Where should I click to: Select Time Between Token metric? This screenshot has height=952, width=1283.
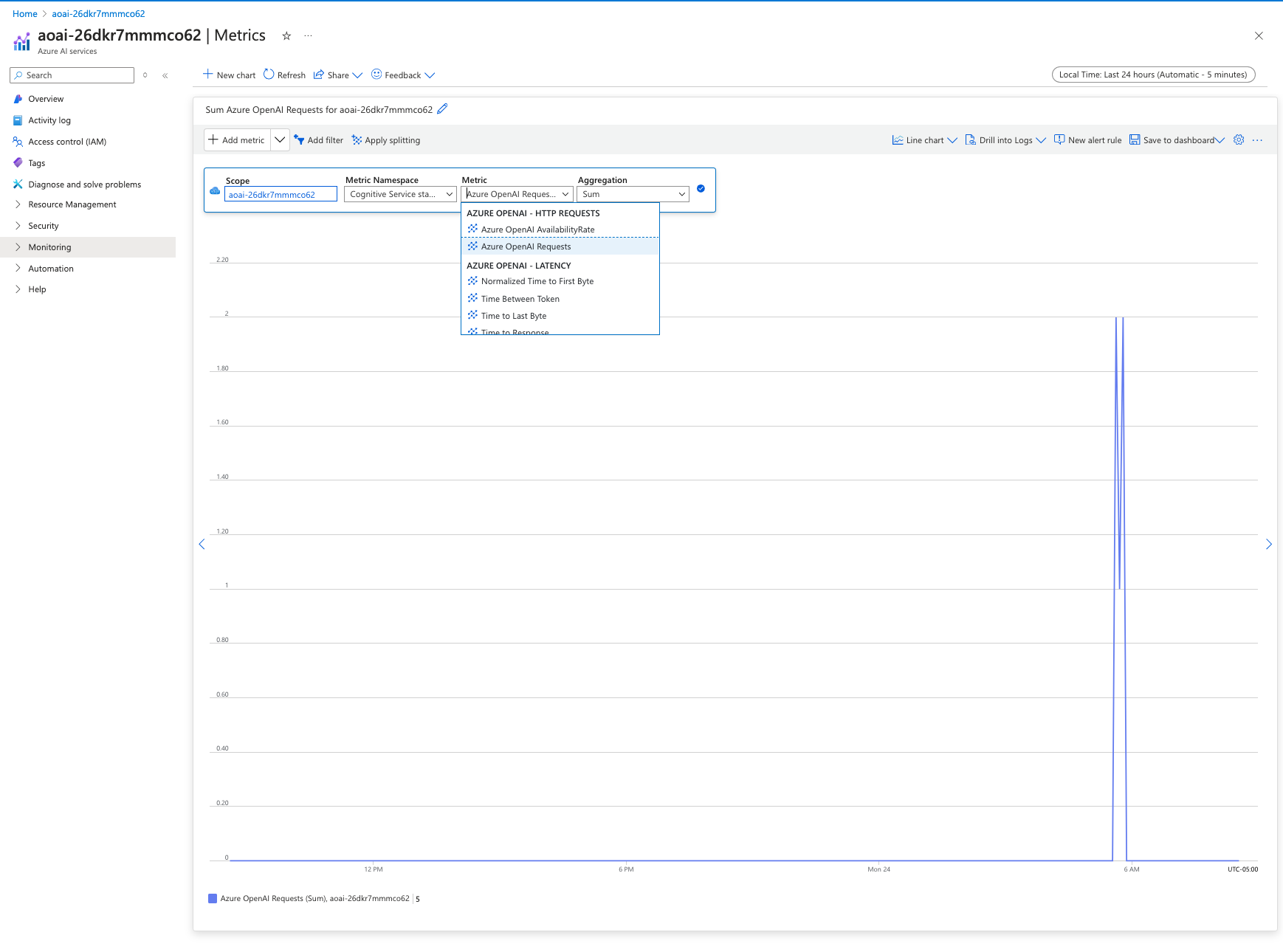[560, 299]
